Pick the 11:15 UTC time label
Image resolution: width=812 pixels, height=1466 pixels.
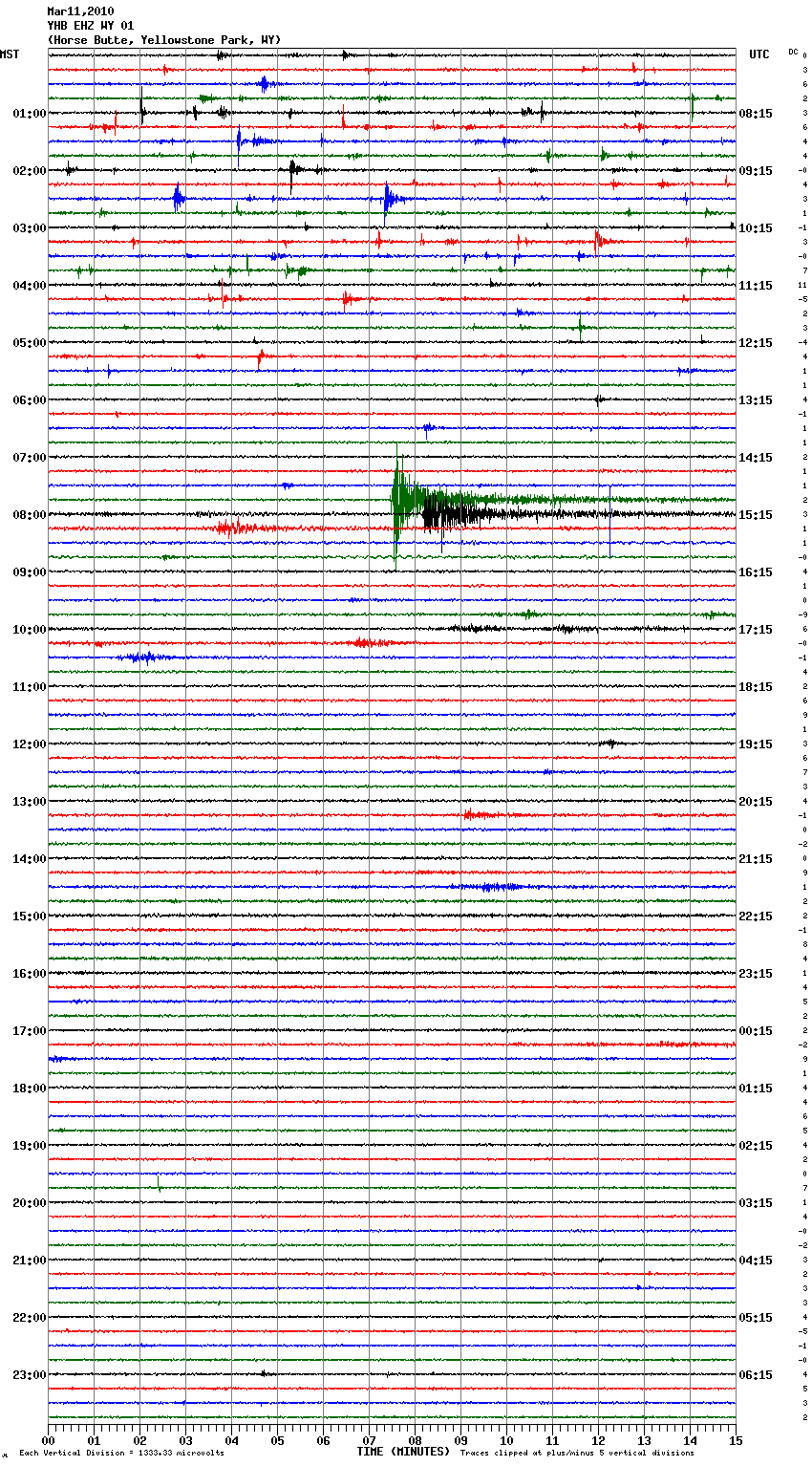(756, 286)
